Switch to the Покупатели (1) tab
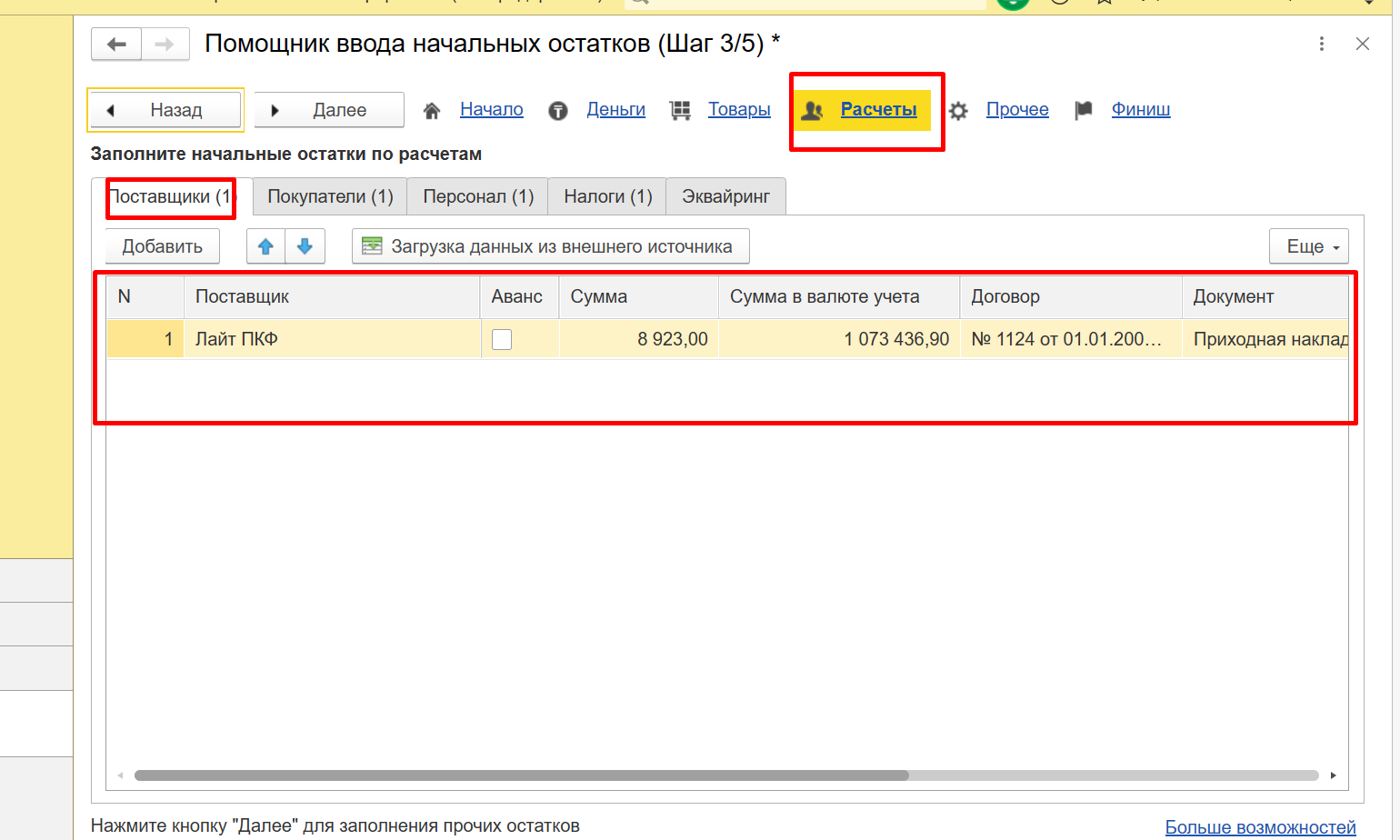 [x=330, y=196]
